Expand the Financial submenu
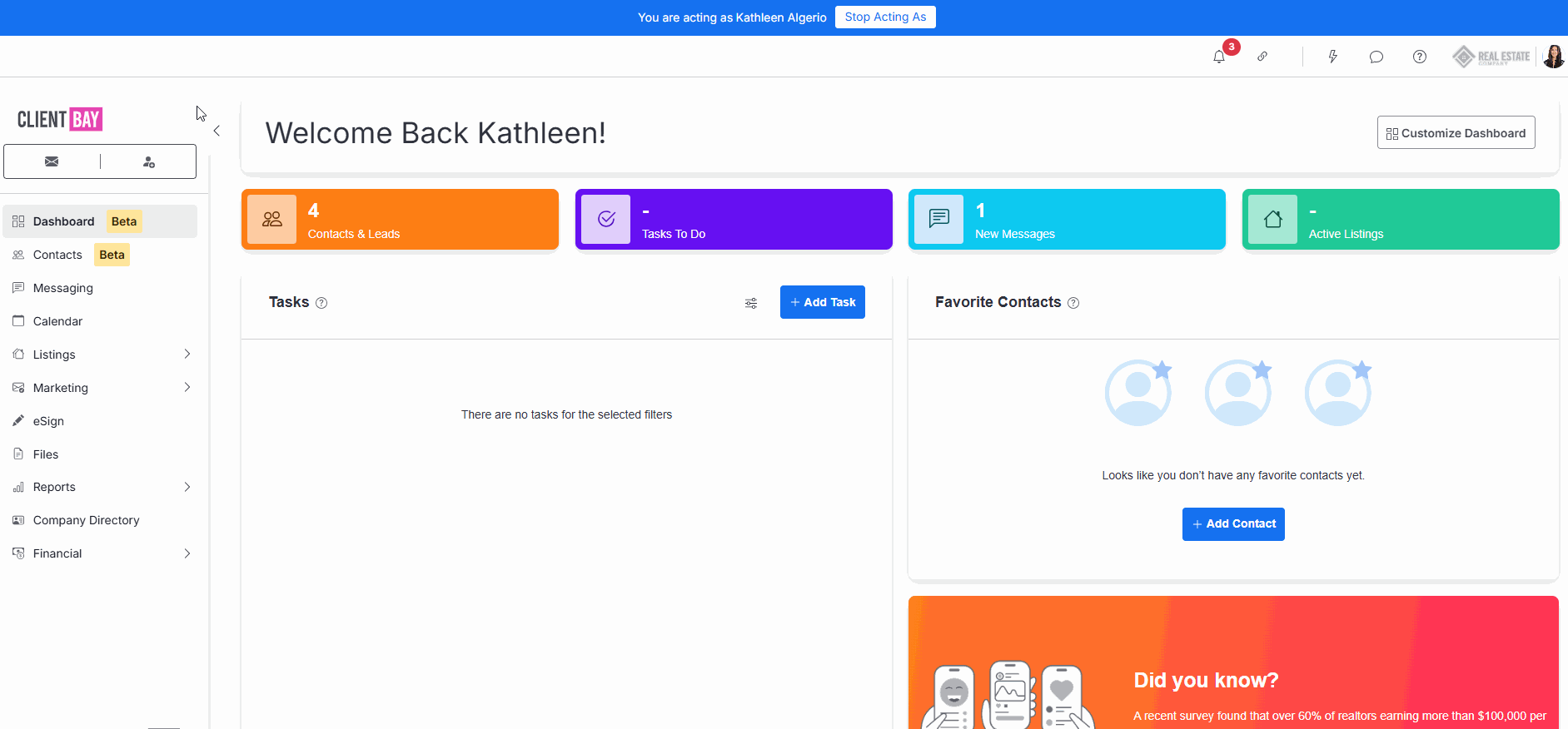This screenshot has width=1568, height=729. [x=187, y=553]
